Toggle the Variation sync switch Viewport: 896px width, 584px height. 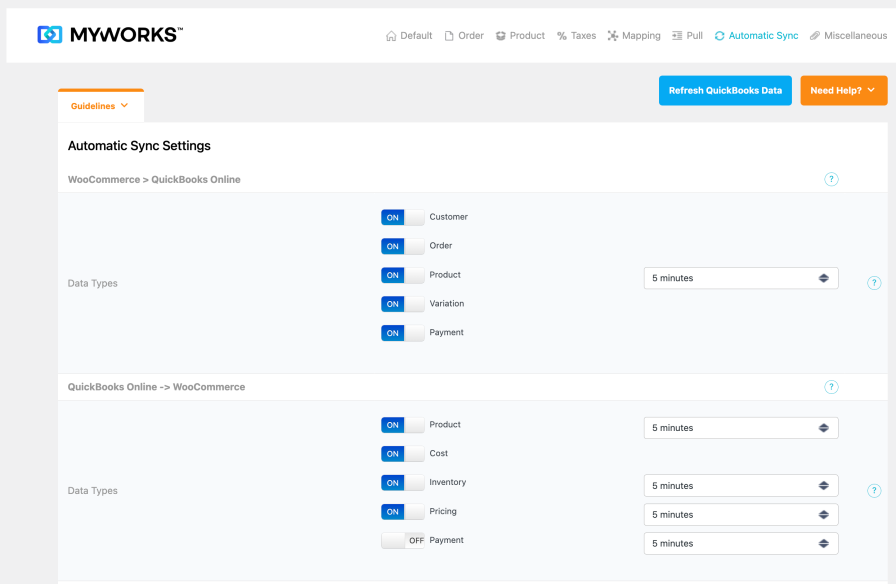402,304
